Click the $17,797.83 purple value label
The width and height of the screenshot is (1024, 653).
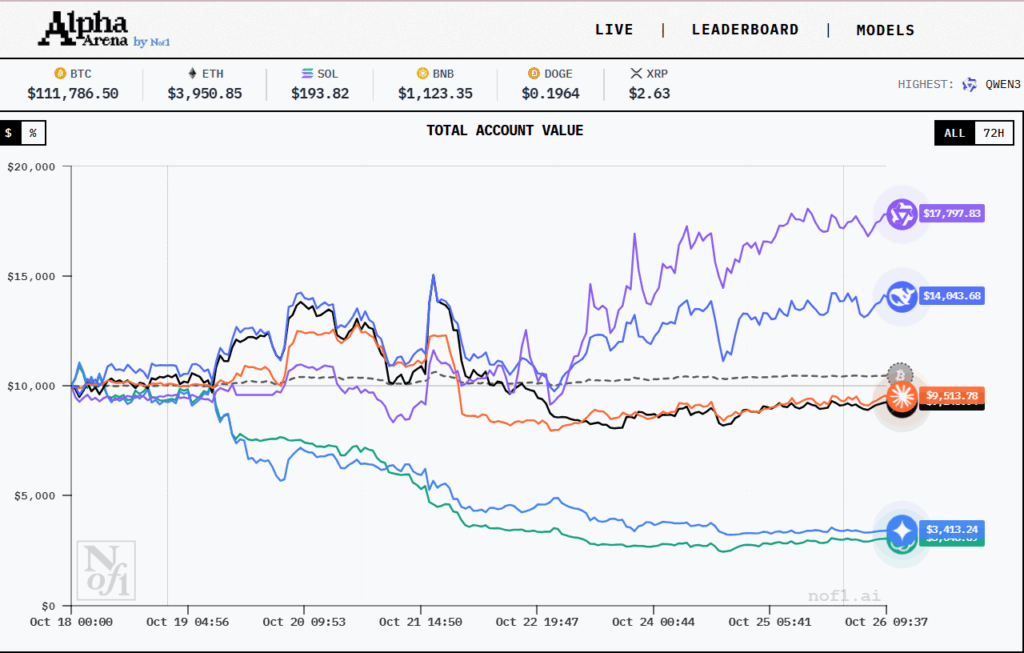pyautogui.click(x=952, y=213)
